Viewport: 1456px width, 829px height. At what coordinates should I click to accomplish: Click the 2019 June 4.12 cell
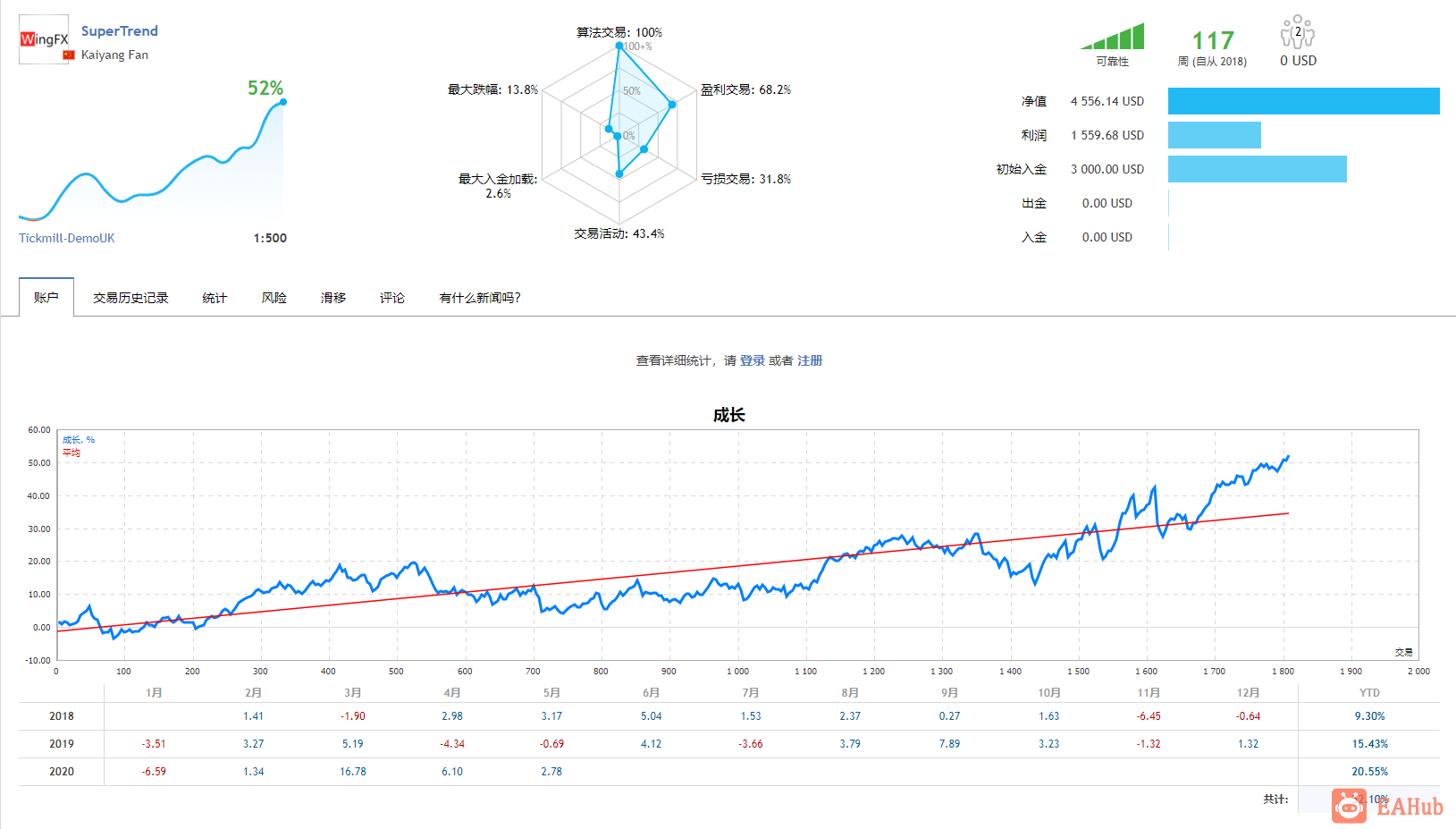(x=651, y=744)
